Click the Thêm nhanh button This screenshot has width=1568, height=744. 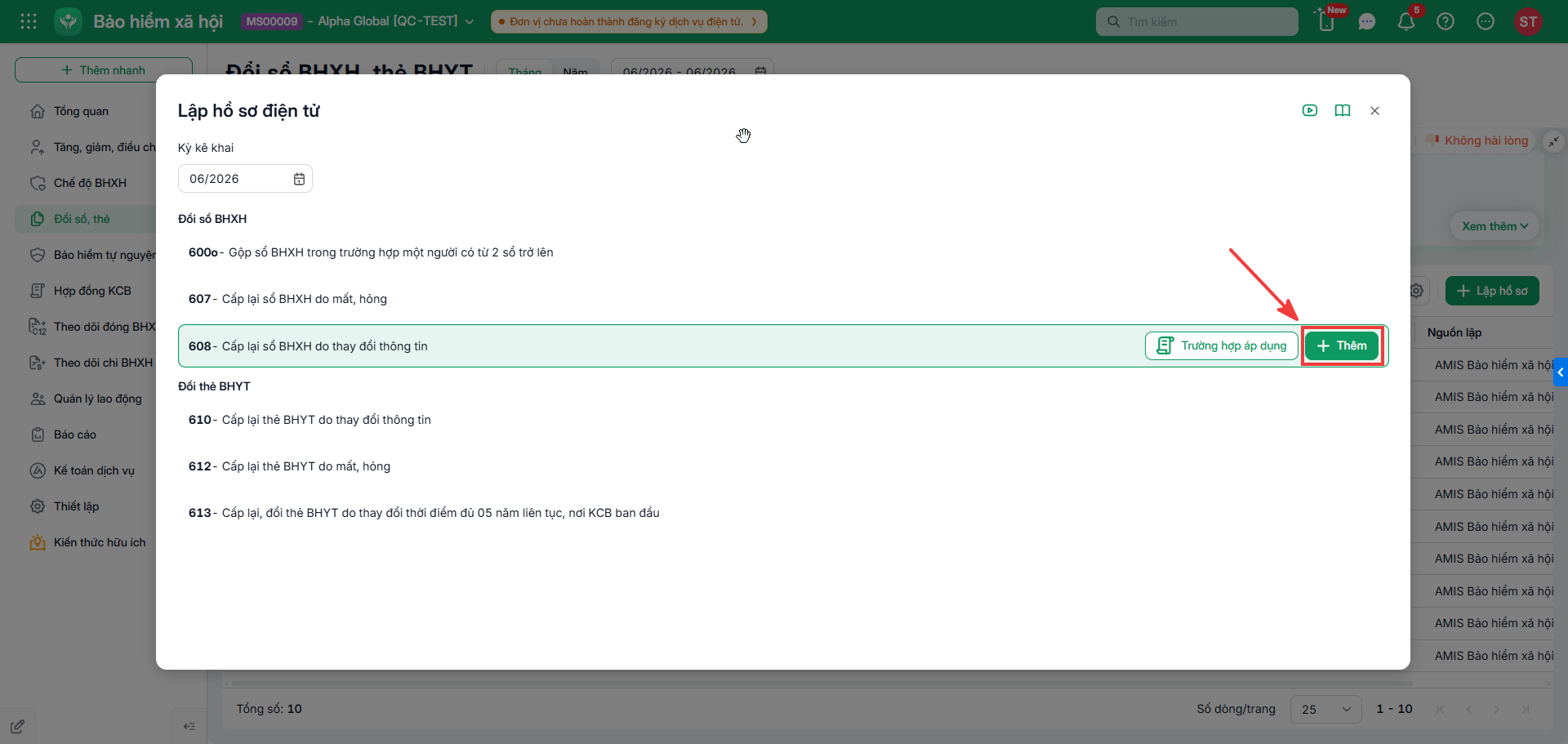pos(104,70)
